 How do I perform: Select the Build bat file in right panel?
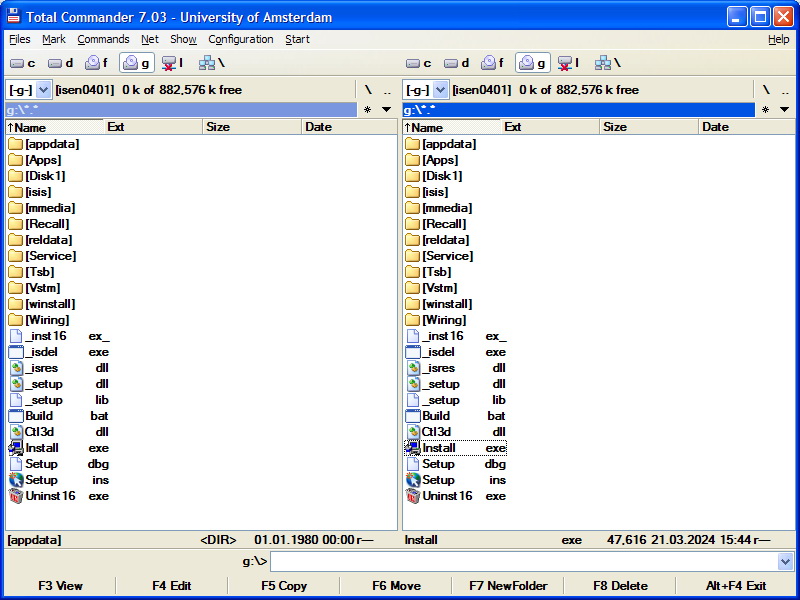point(435,416)
